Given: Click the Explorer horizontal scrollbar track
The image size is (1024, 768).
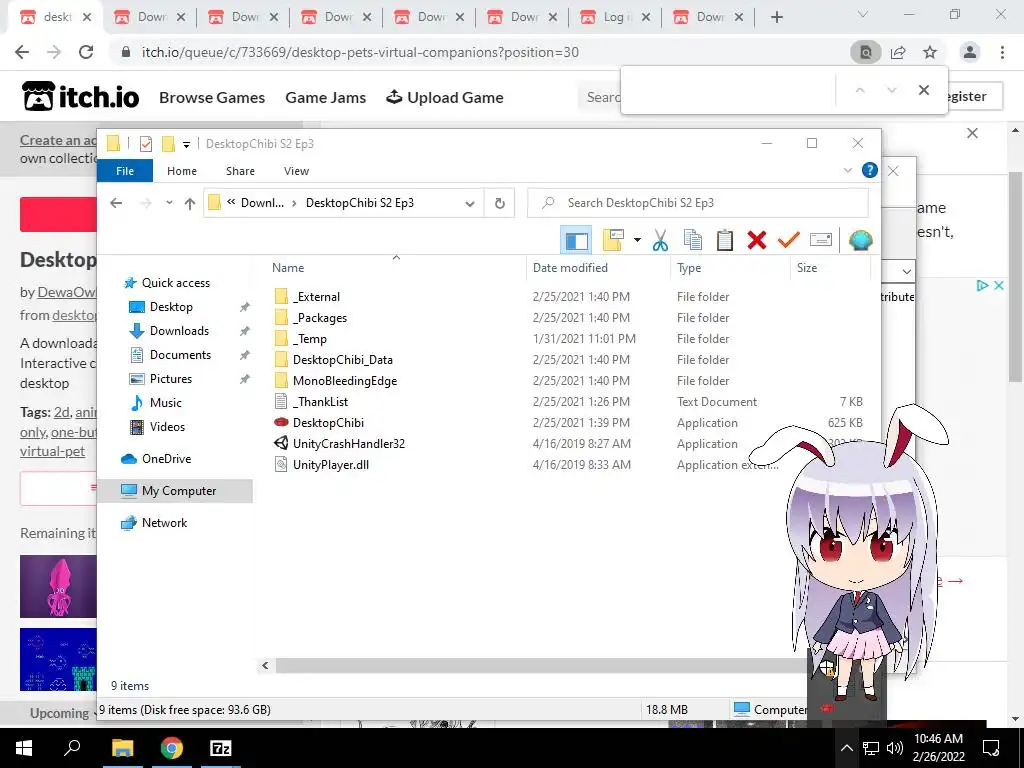Looking at the screenshot, I should pyautogui.click(x=542, y=665).
